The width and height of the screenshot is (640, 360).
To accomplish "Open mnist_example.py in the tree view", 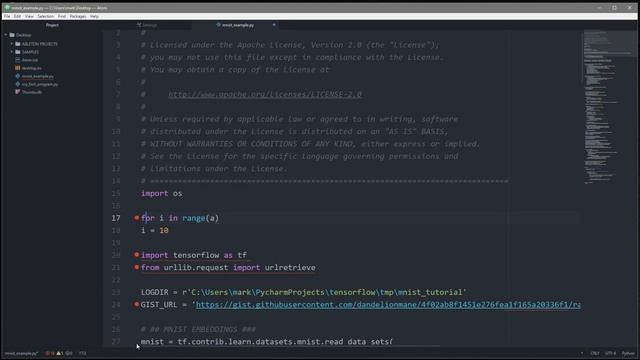I will pos(38,76).
